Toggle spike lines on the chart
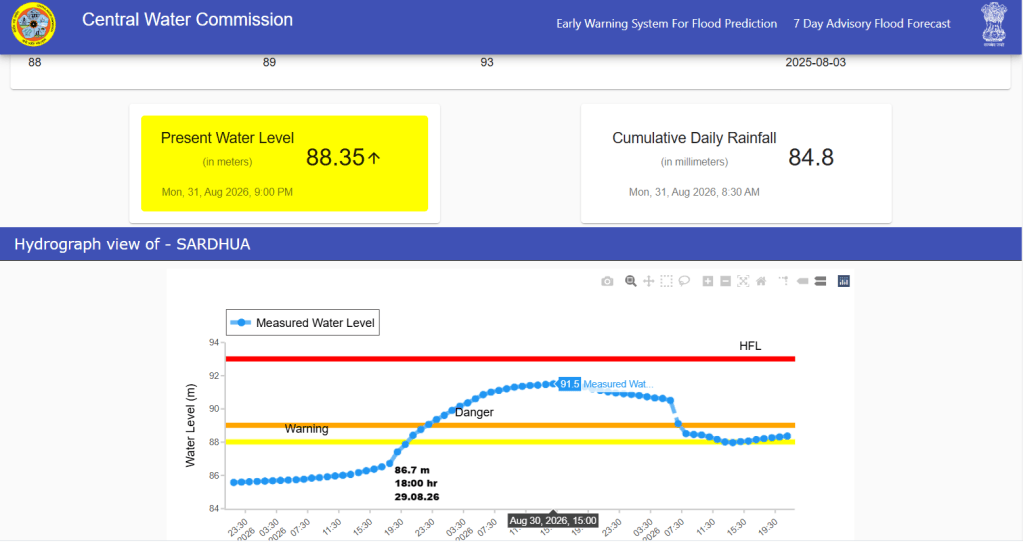The width and height of the screenshot is (1023, 545). coord(784,281)
